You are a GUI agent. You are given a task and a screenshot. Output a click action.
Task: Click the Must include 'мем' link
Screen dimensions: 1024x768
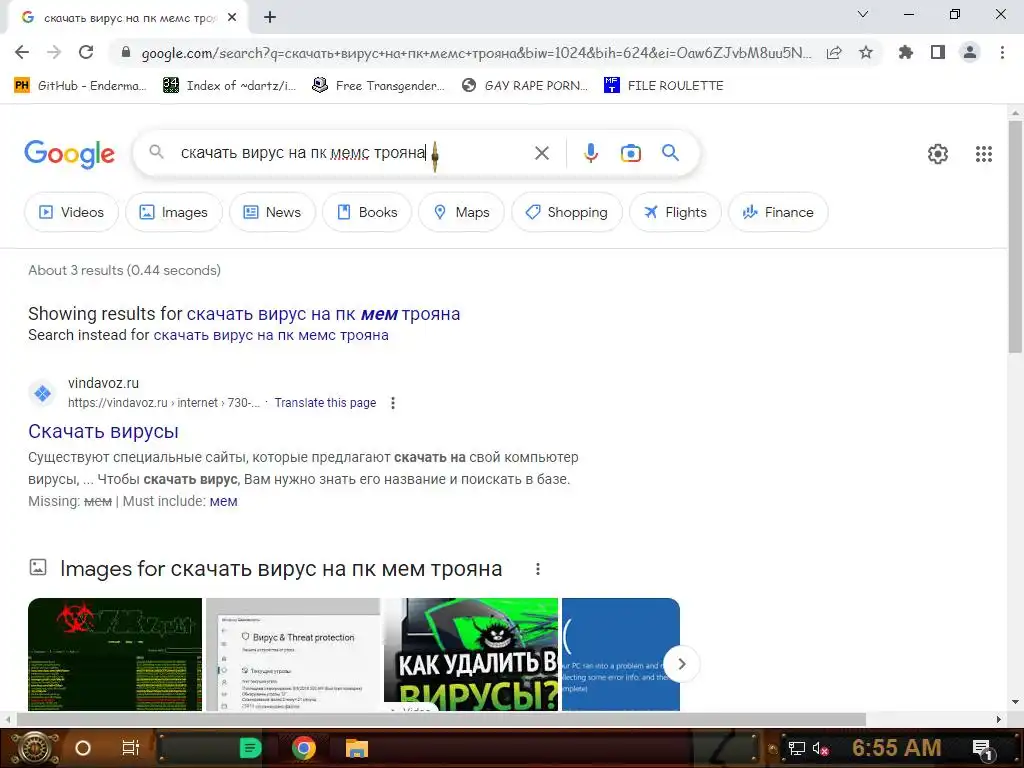223,502
